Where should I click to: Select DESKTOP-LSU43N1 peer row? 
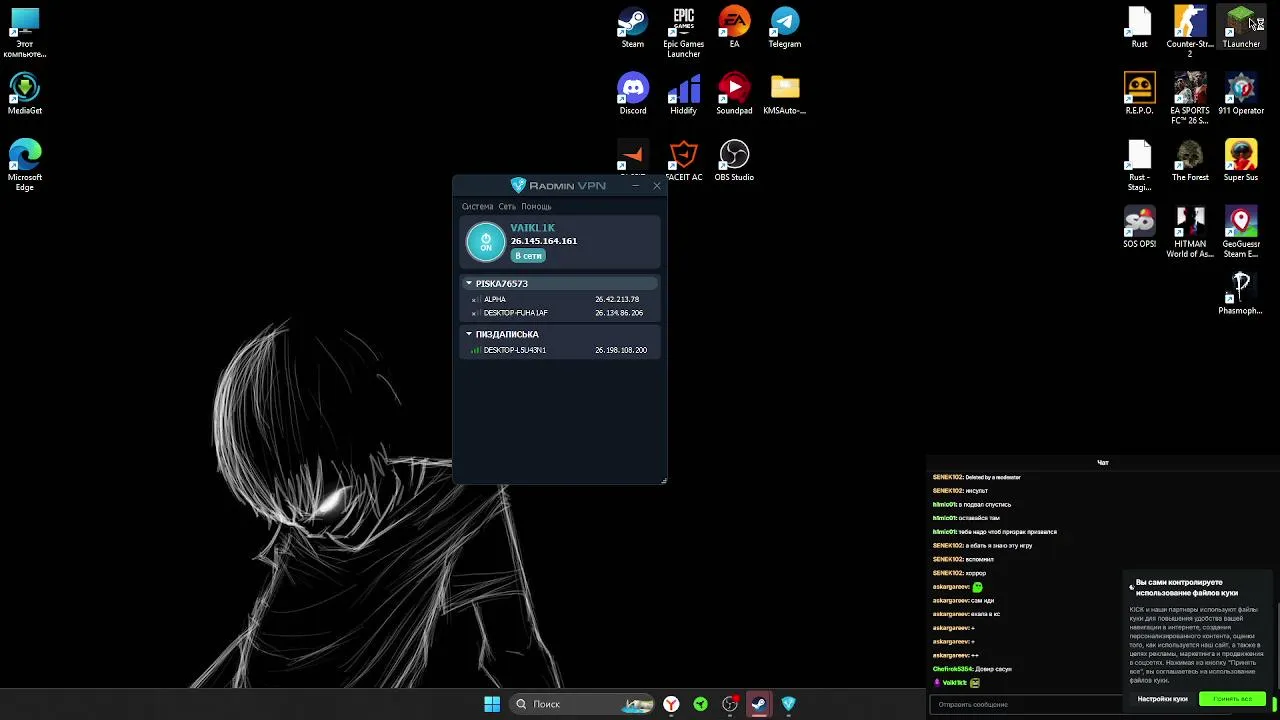560,350
